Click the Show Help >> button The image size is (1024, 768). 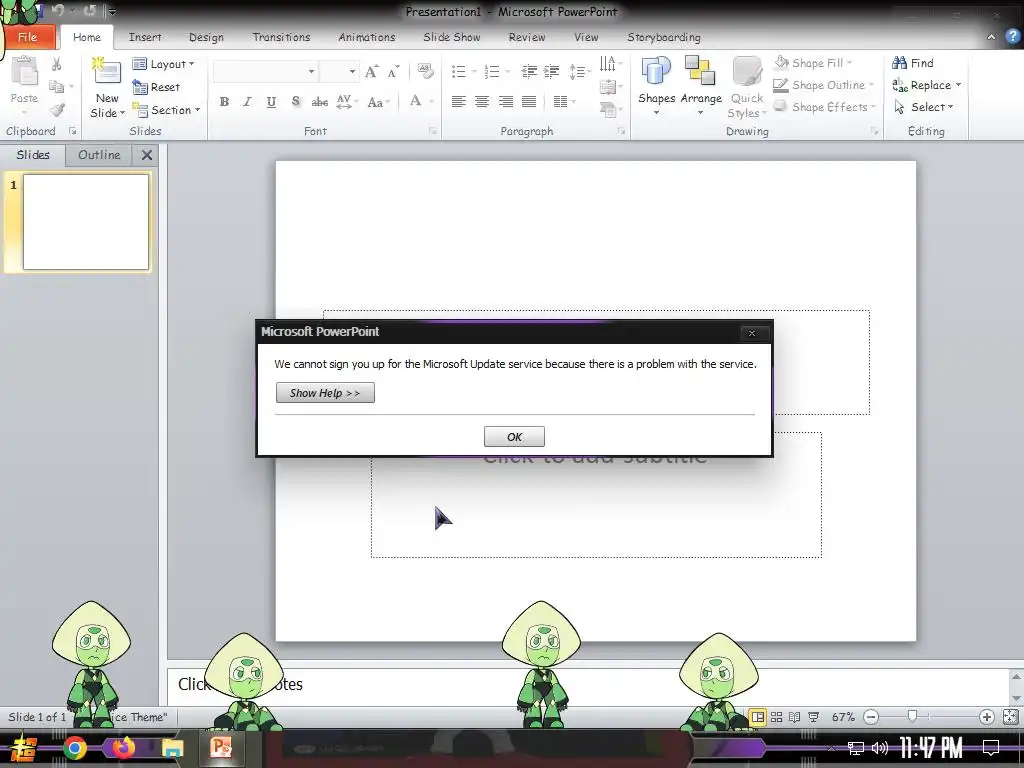325,392
